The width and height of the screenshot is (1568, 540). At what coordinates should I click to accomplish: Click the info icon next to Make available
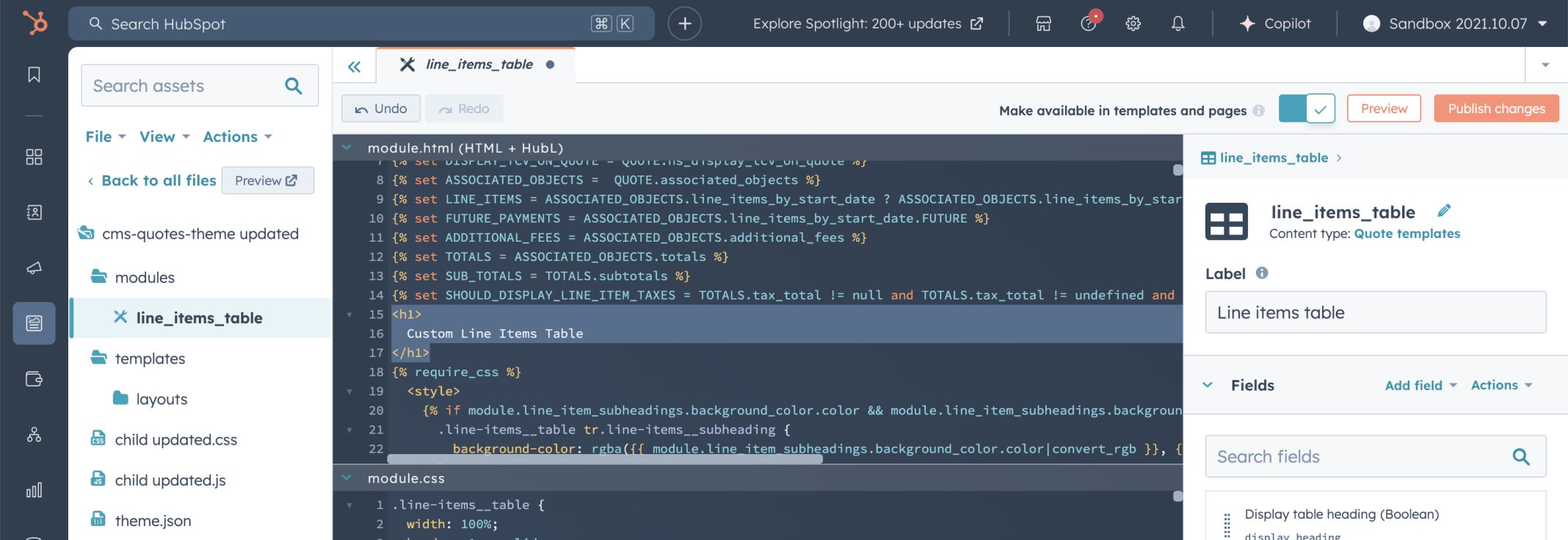(1259, 110)
